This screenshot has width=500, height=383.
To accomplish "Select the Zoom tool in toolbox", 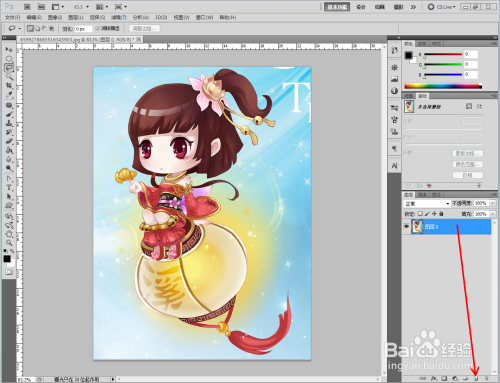I will (9, 243).
